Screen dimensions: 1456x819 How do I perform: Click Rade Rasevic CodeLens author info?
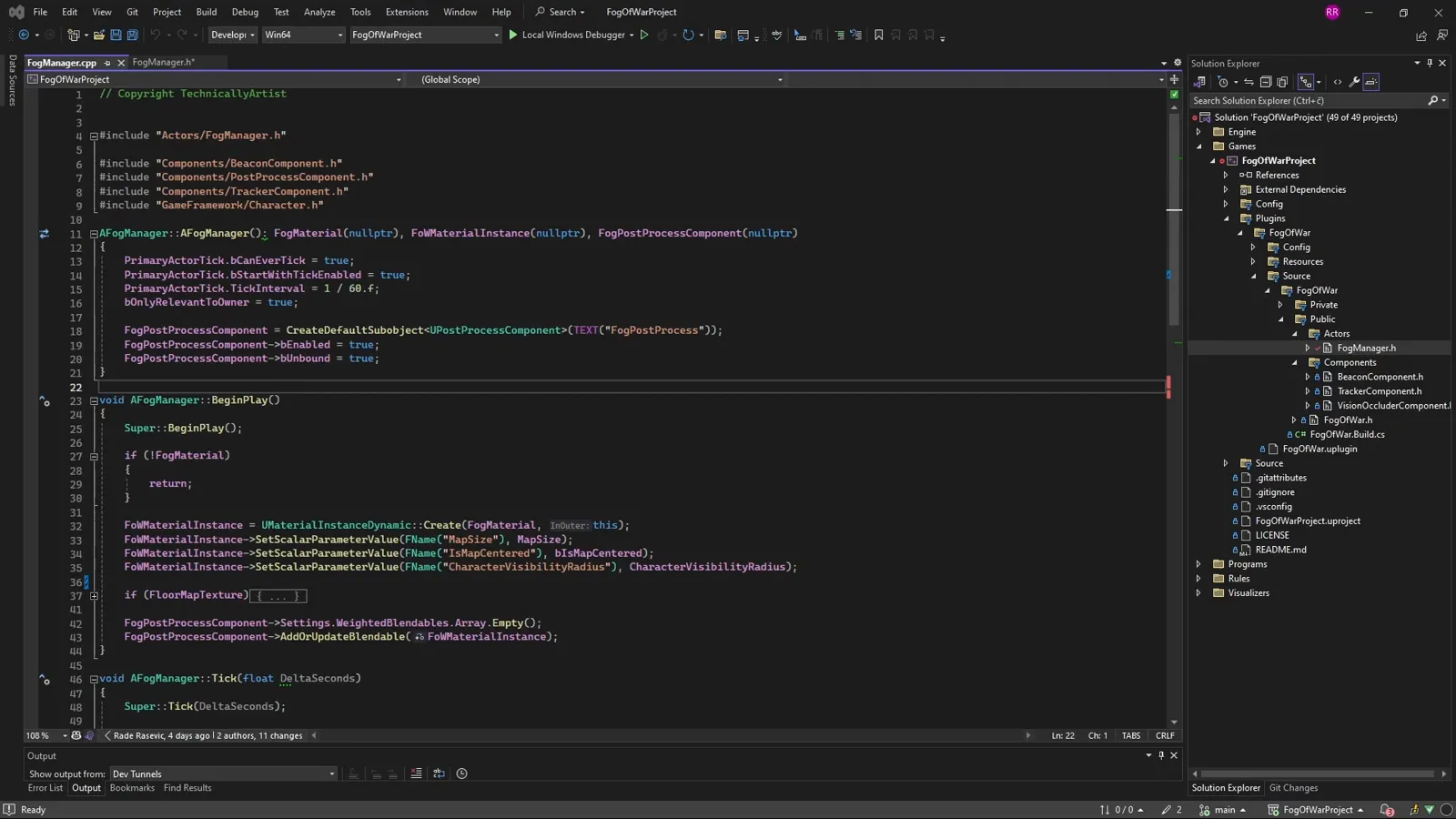(x=207, y=735)
